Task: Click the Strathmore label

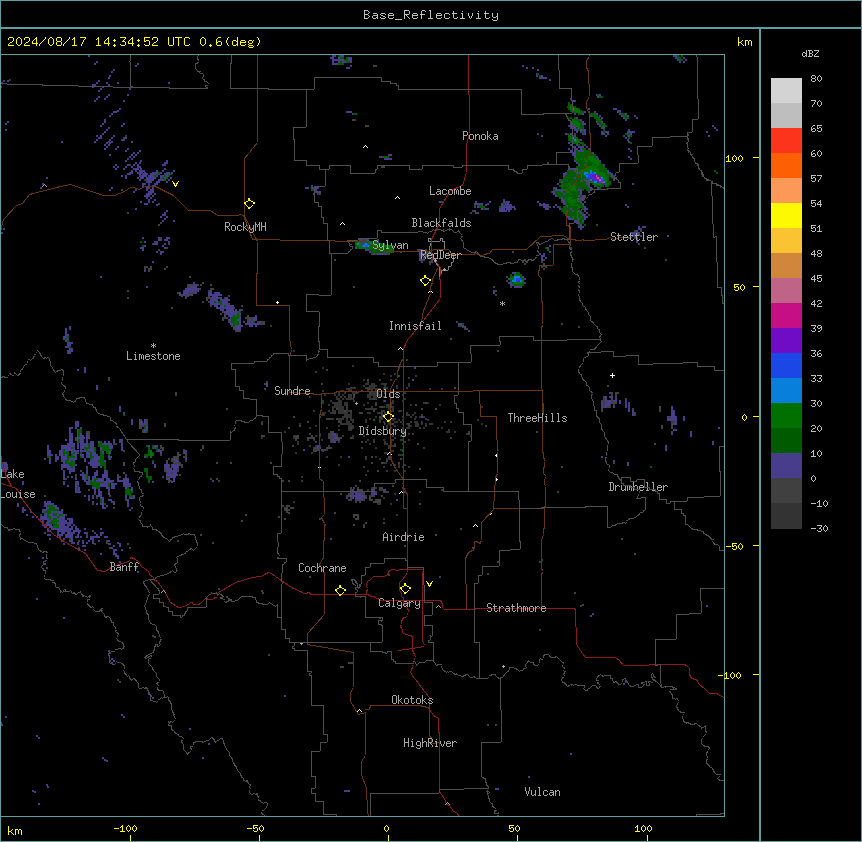Action: [x=516, y=608]
